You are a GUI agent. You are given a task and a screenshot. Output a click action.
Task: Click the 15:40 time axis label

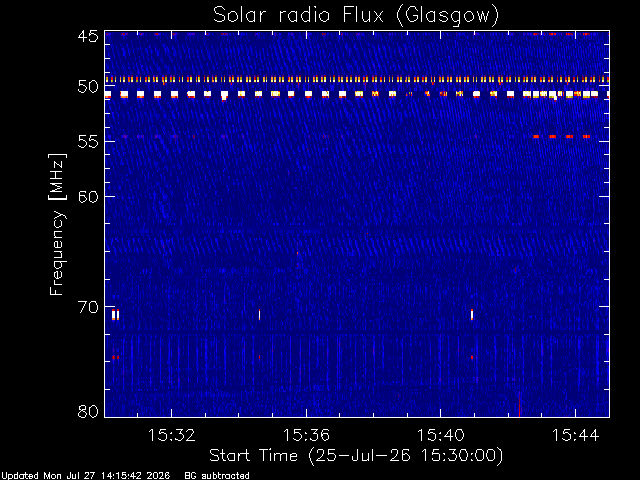[440, 435]
